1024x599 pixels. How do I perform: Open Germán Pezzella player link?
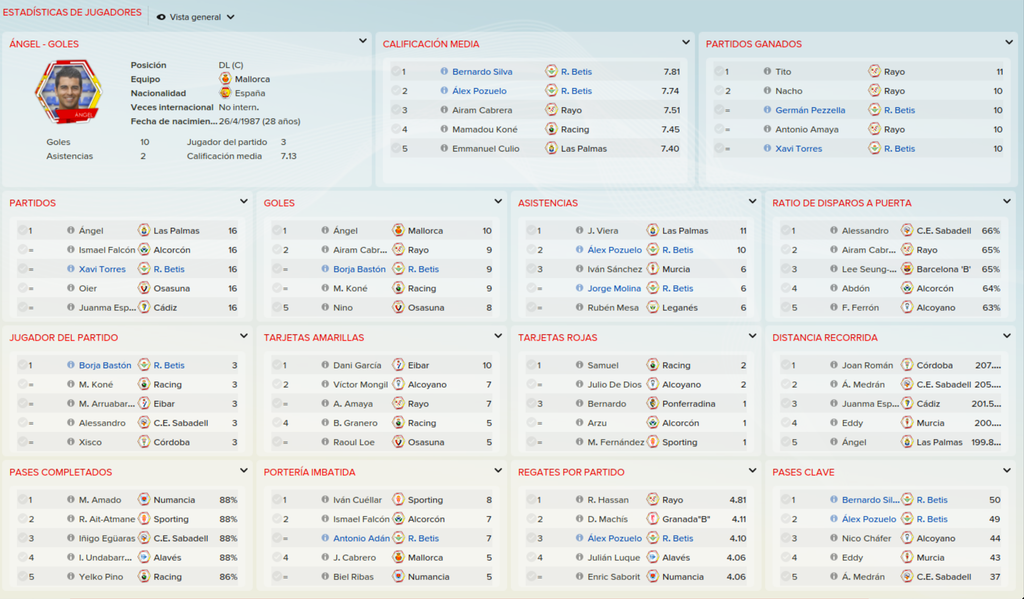(x=810, y=110)
